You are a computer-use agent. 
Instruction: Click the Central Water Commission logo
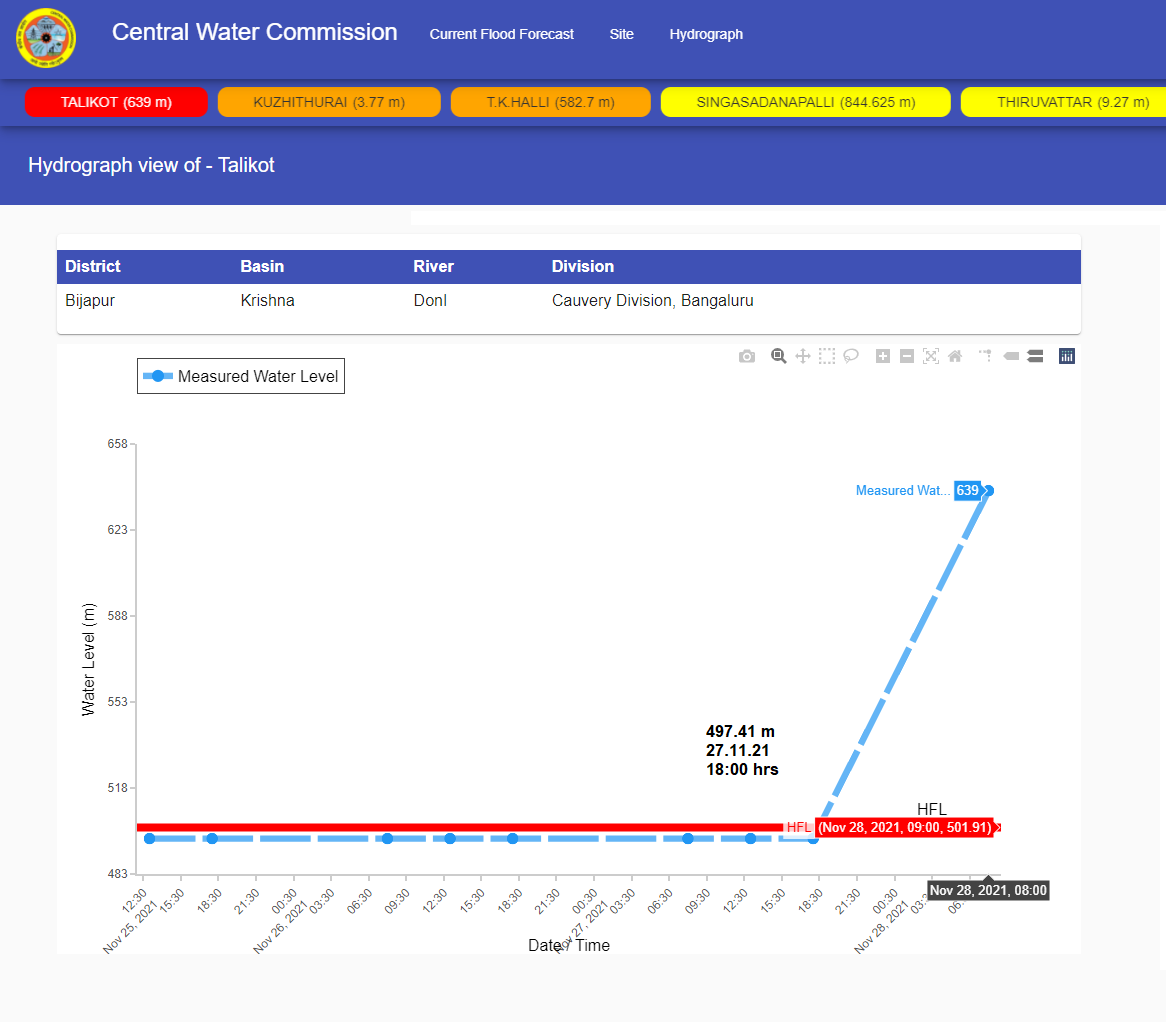click(45, 38)
